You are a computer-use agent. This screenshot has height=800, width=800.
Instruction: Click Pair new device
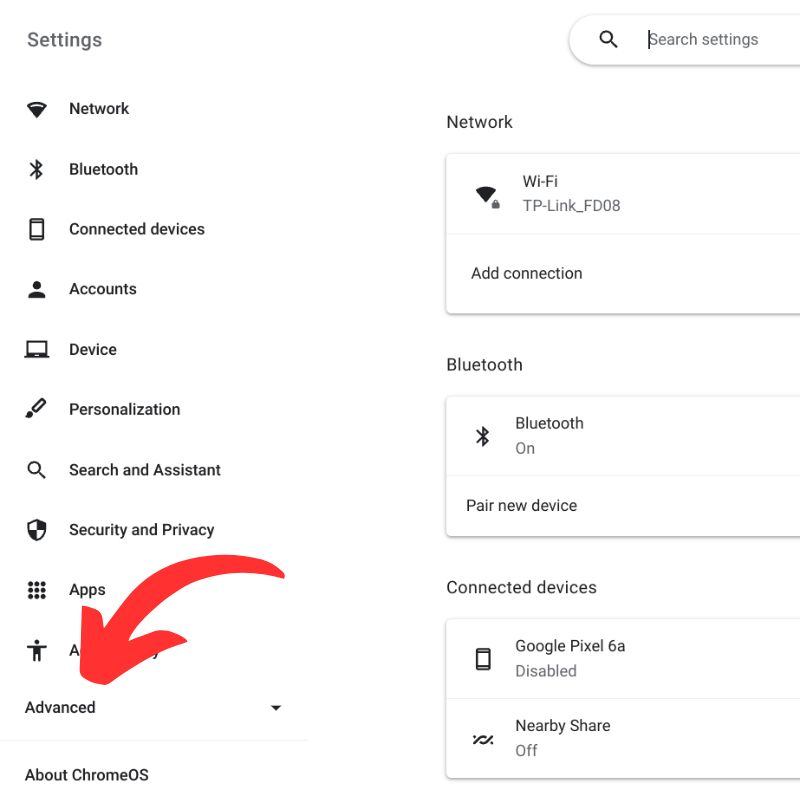522,506
